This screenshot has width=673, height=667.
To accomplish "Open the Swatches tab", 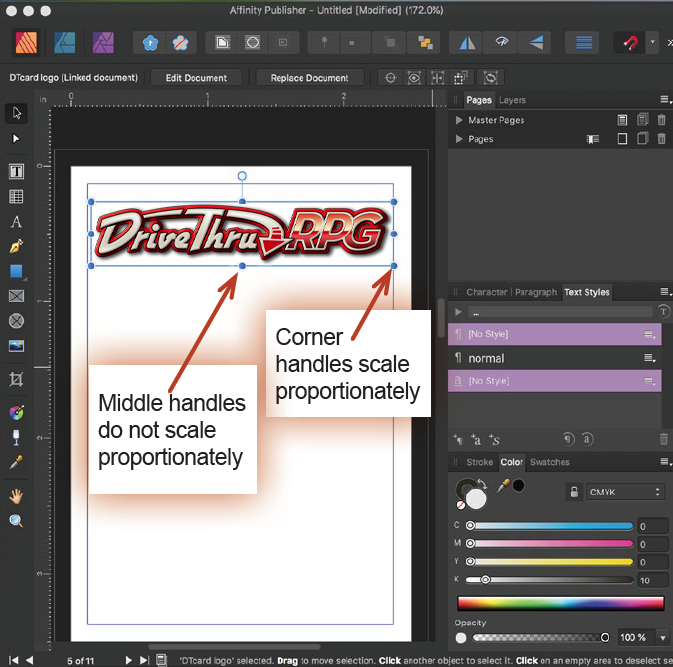I will pyautogui.click(x=549, y=462).
